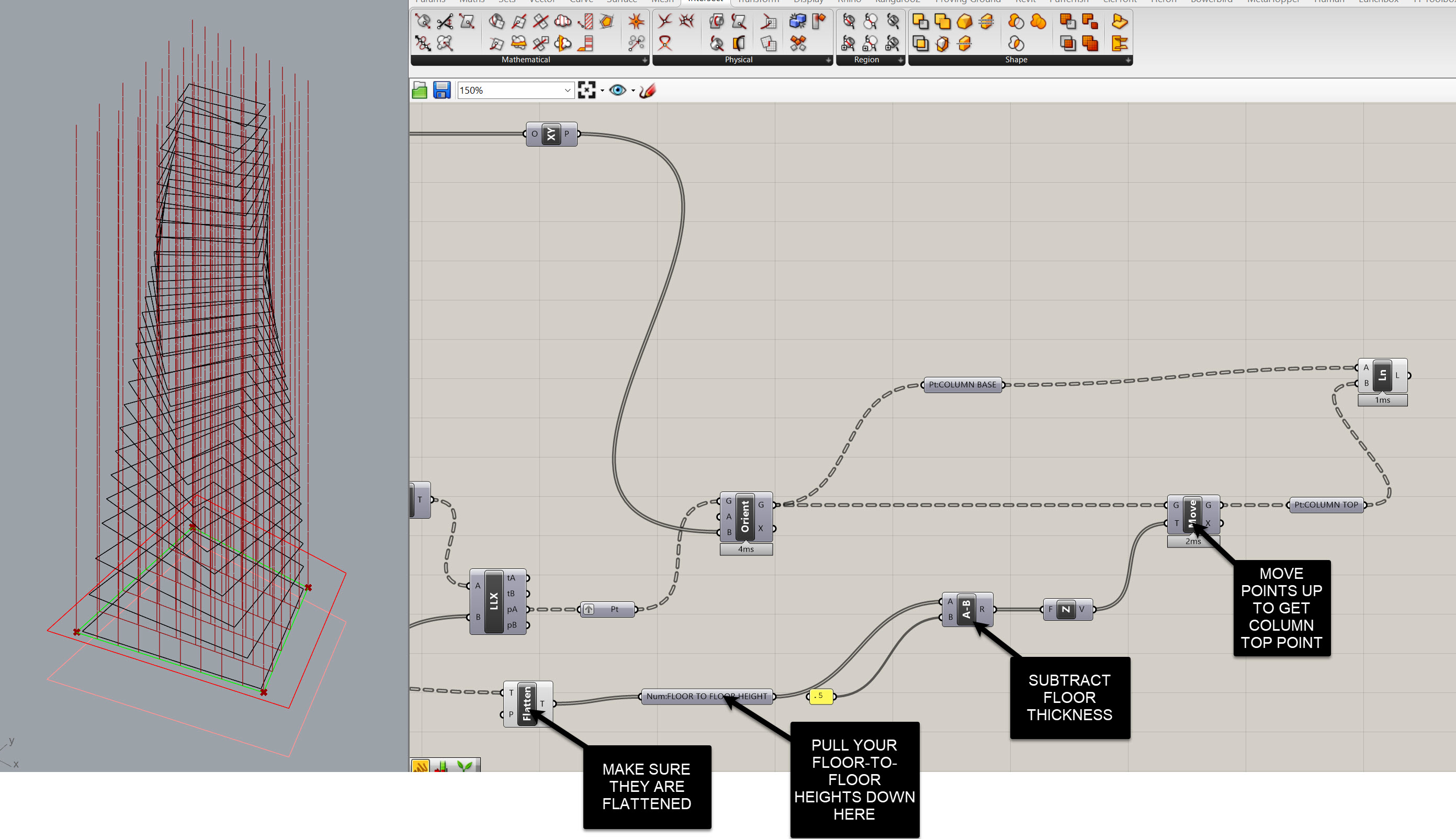Click the Zoom Extents icon
This screenshot has height=839, width=1456.
586,91
